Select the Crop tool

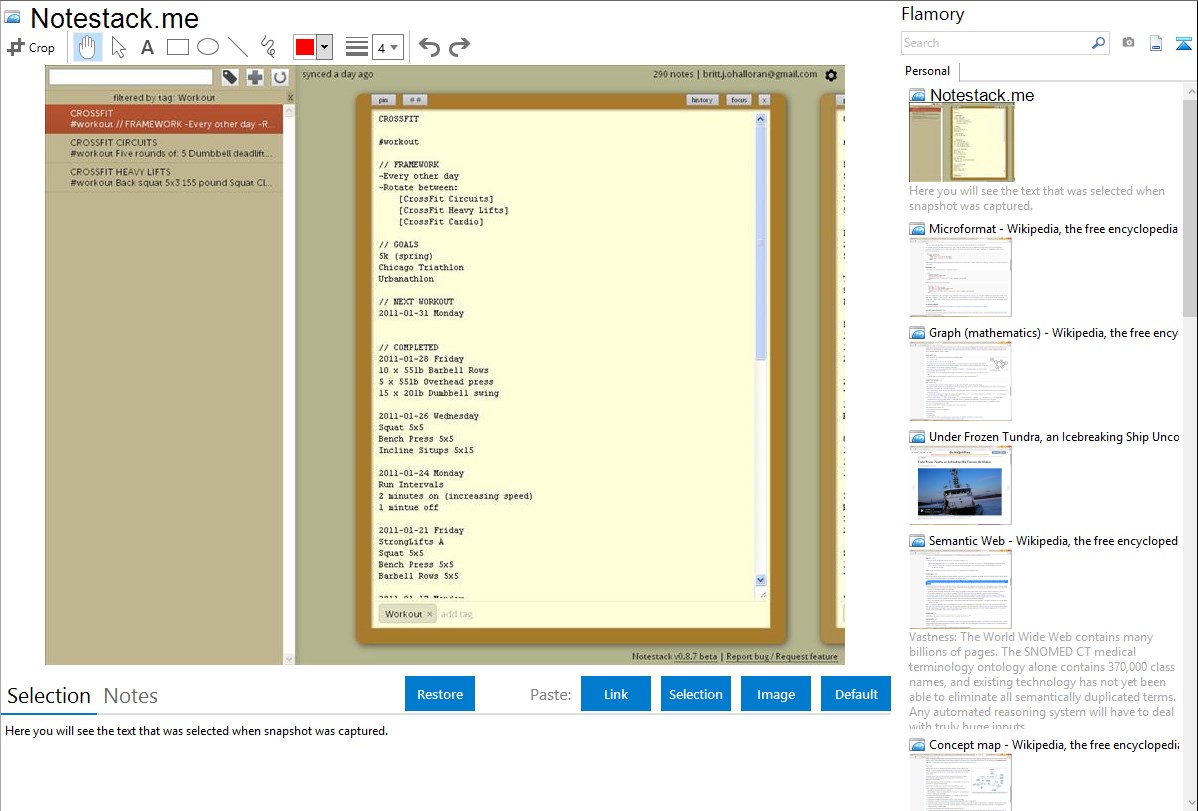point(31,47)
